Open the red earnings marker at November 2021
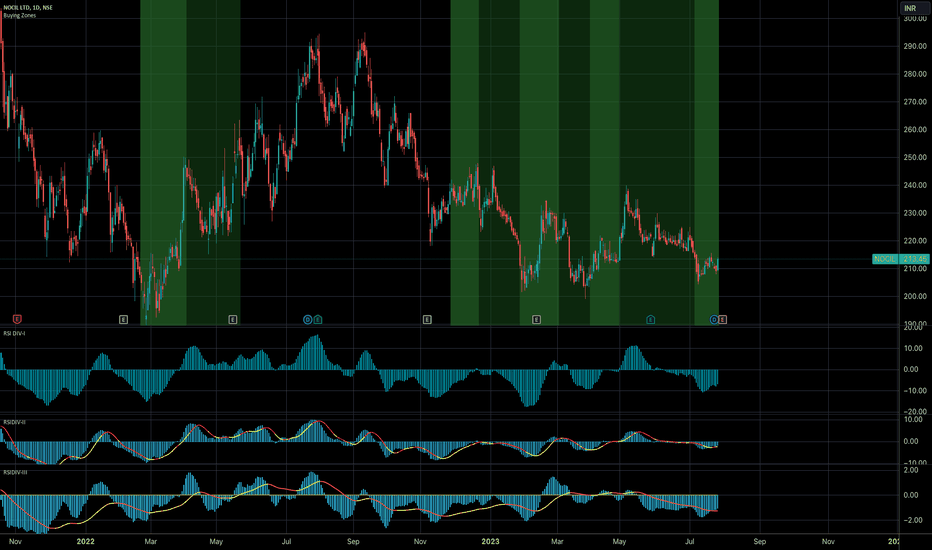This screenshot has height=550, width=932. (x=17, y=319)
